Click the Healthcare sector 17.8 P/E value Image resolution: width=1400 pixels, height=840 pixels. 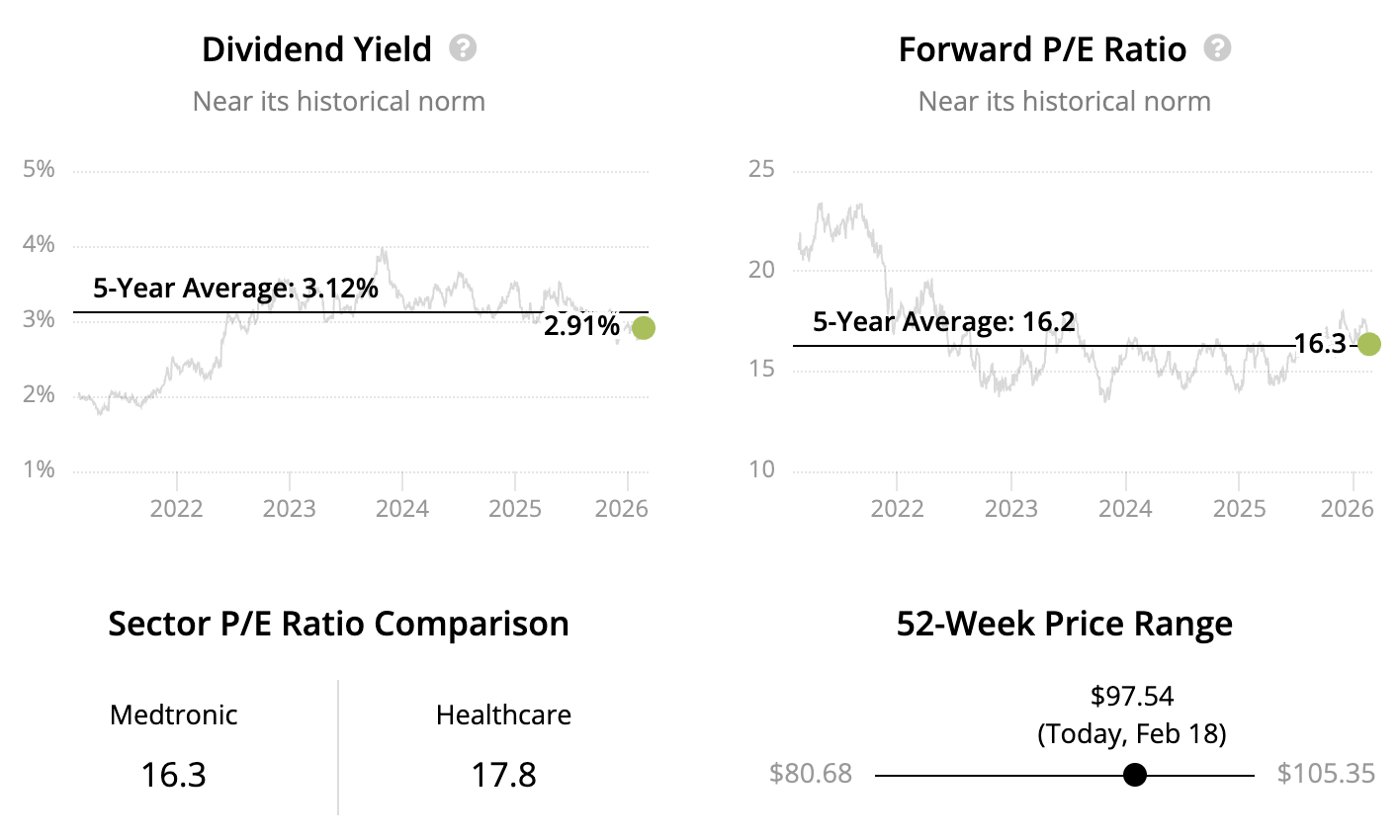point(503,774)
